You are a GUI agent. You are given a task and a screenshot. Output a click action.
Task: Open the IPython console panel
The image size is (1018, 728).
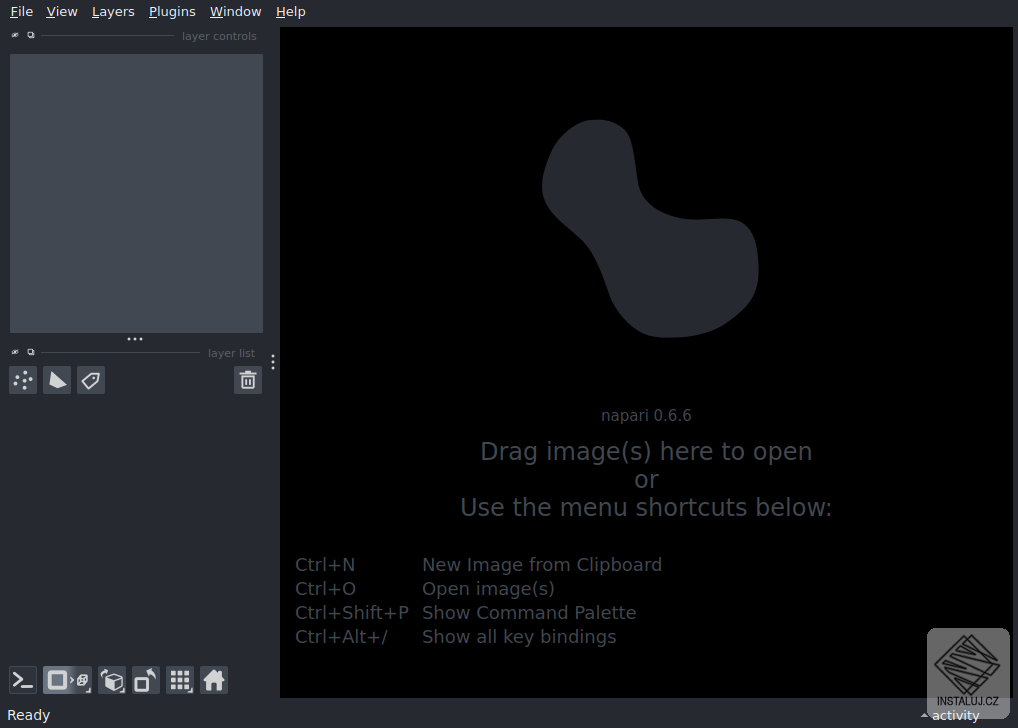tap(23, 681)
